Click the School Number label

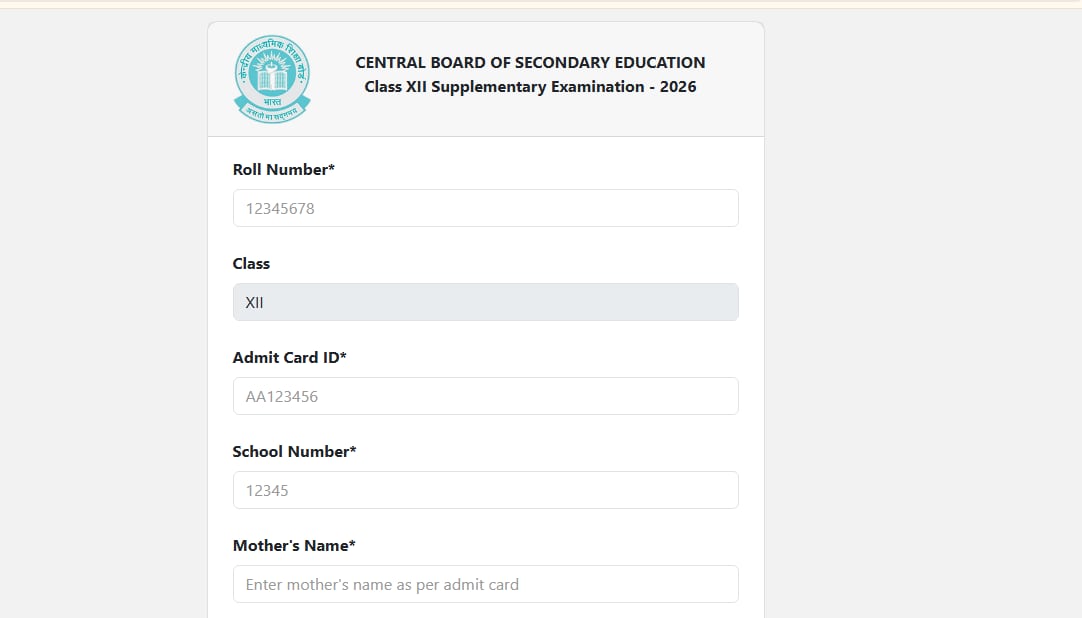pyautogui.click(x=294, y=452)
